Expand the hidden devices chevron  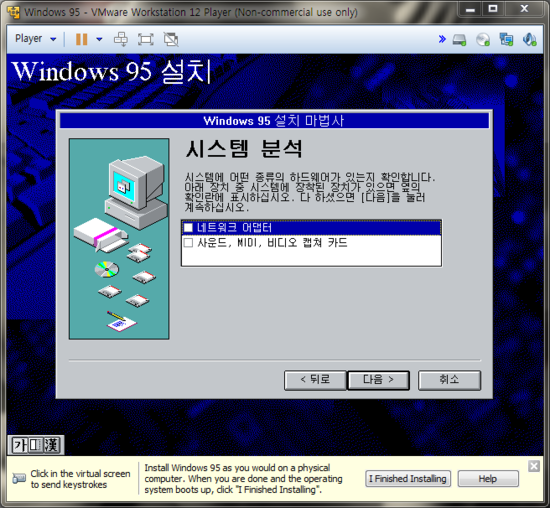442,39
